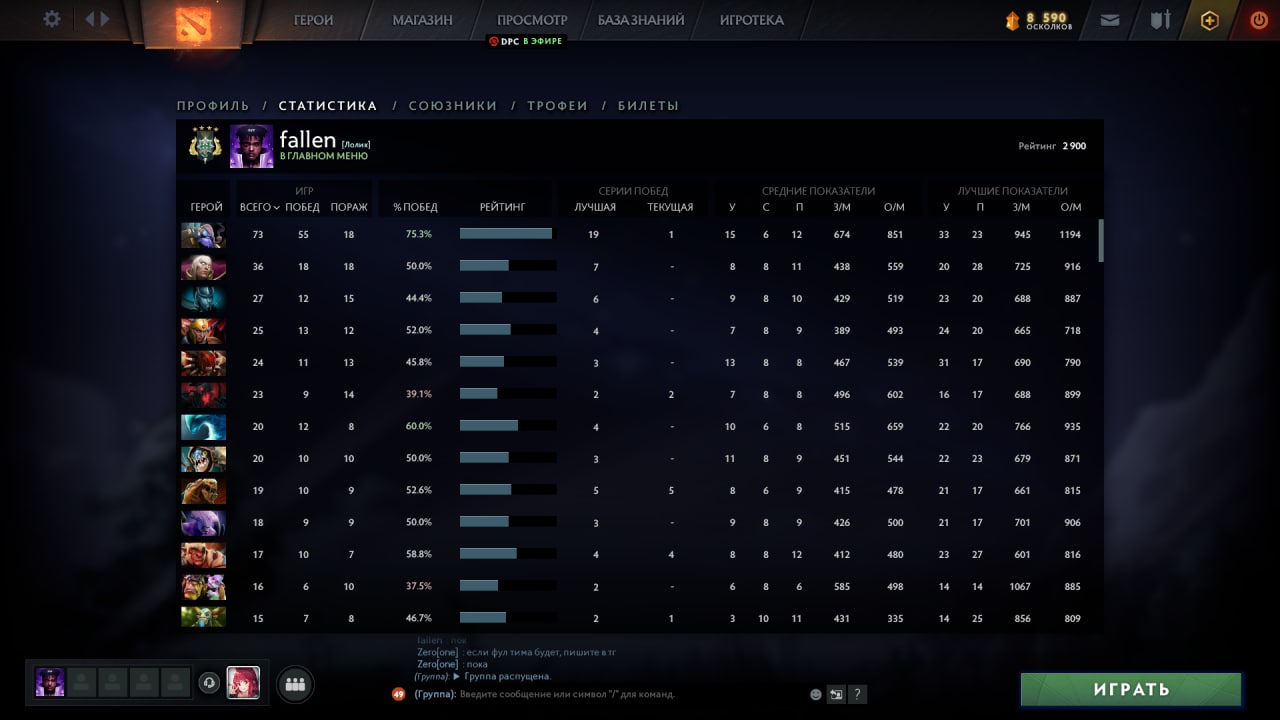
Task: Click the rank medal beside fallen
Action: 205,146
